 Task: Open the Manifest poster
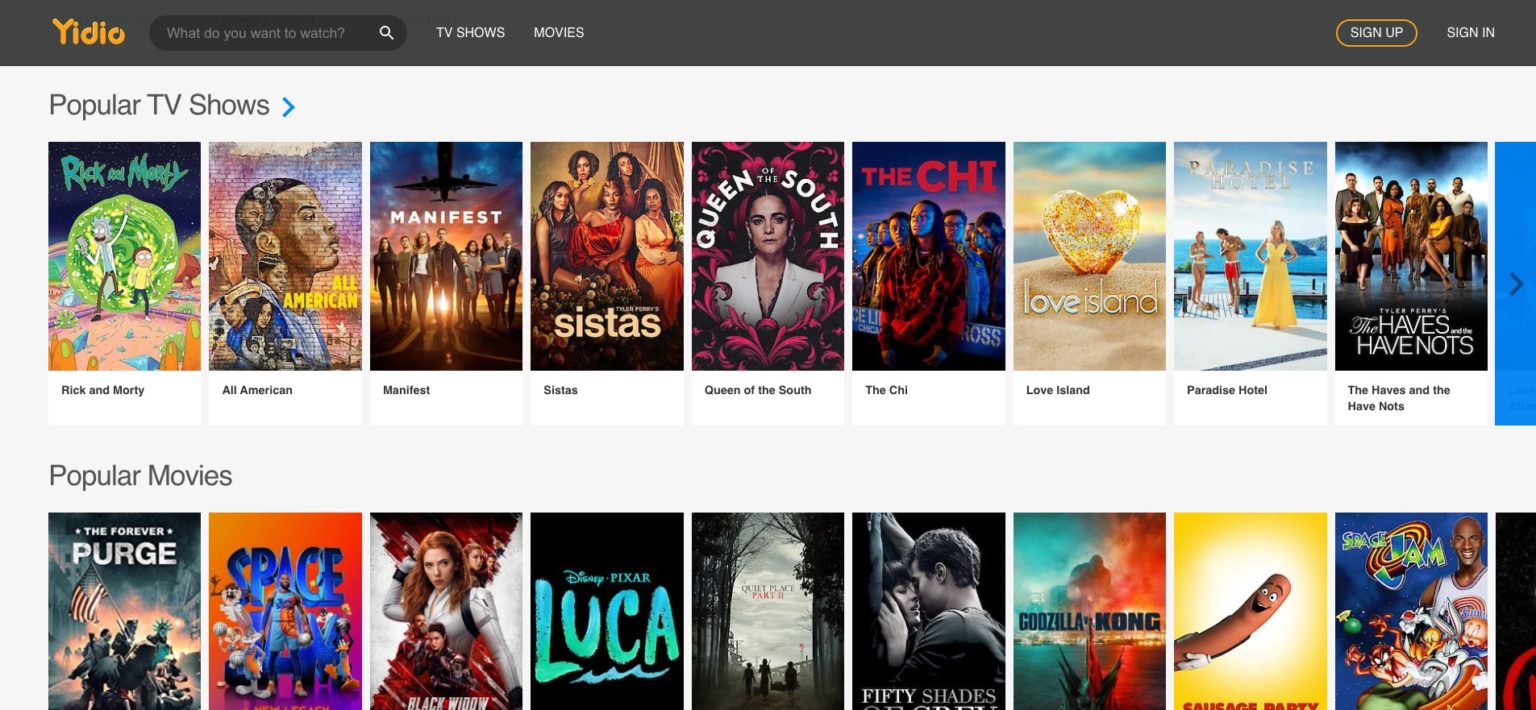pos(446,255)
